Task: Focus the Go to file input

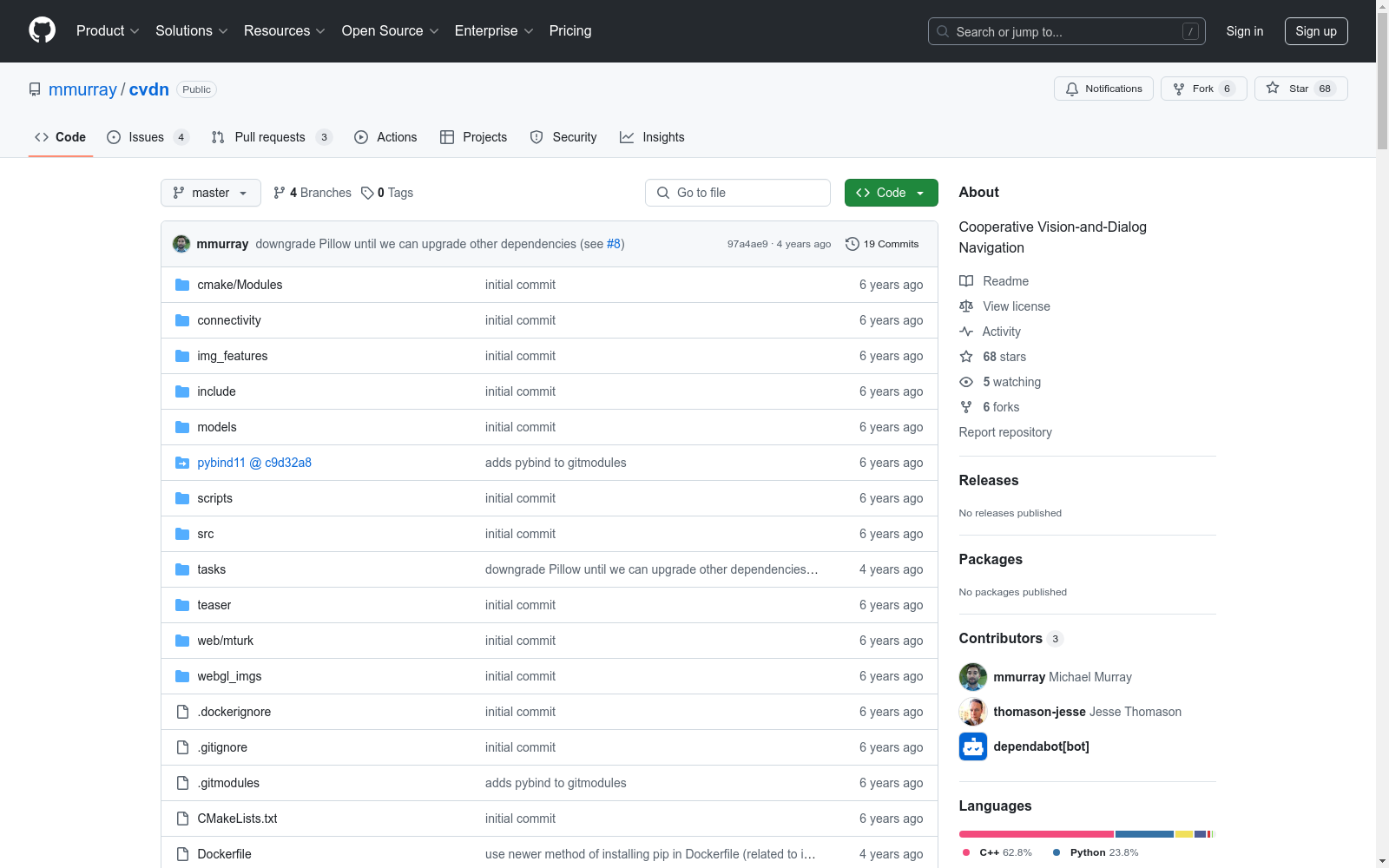Action: 738,193
